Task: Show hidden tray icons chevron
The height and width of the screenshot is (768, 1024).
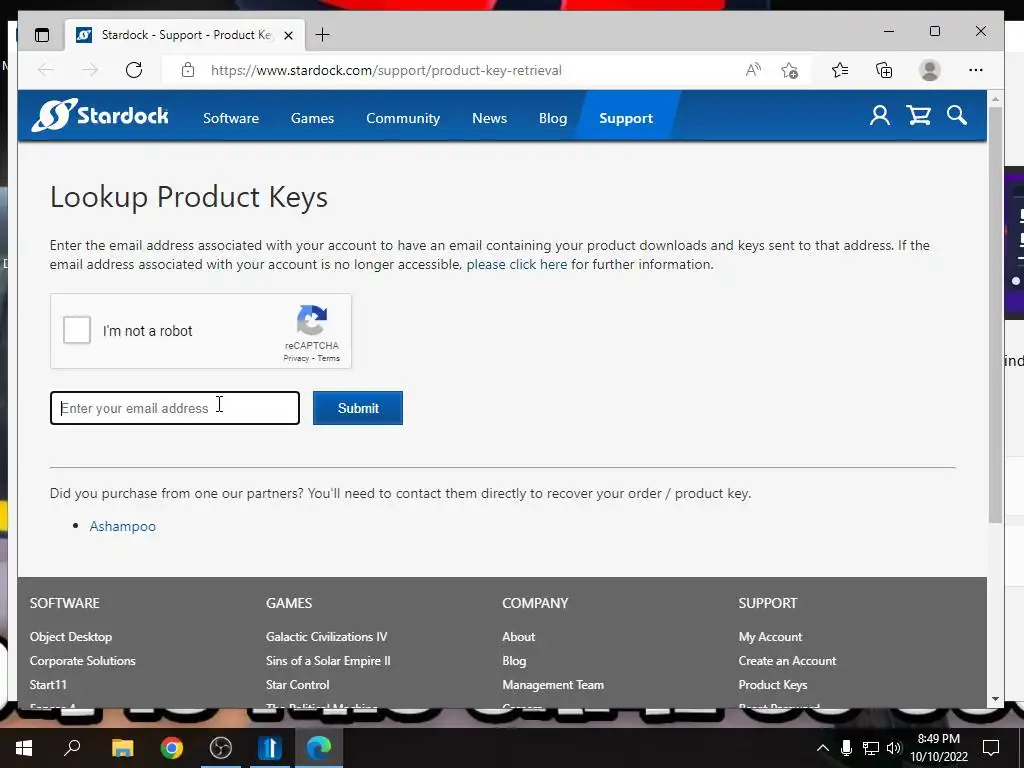Action: 823,748
